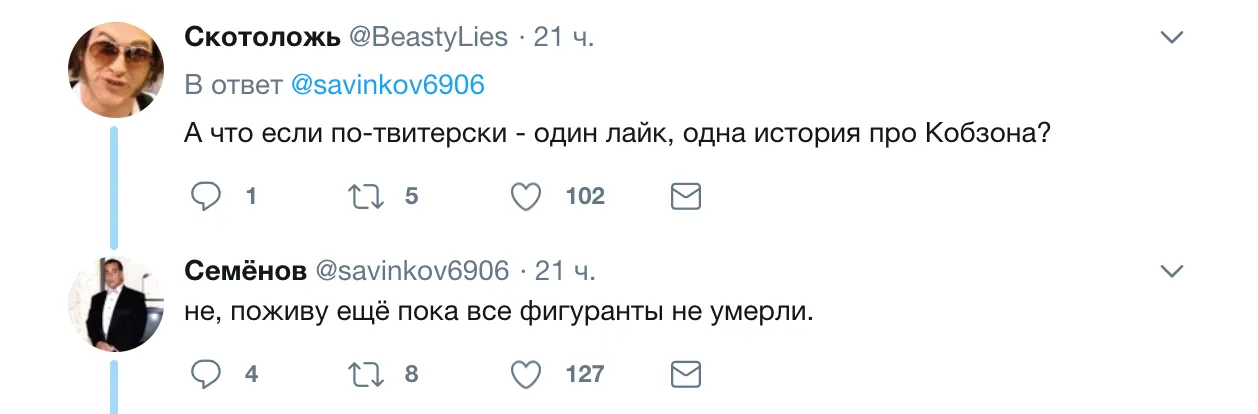Open more options chevron on Скотоложь's tweet
This screenshot has width=1258, height=414.
point(1171,39)
